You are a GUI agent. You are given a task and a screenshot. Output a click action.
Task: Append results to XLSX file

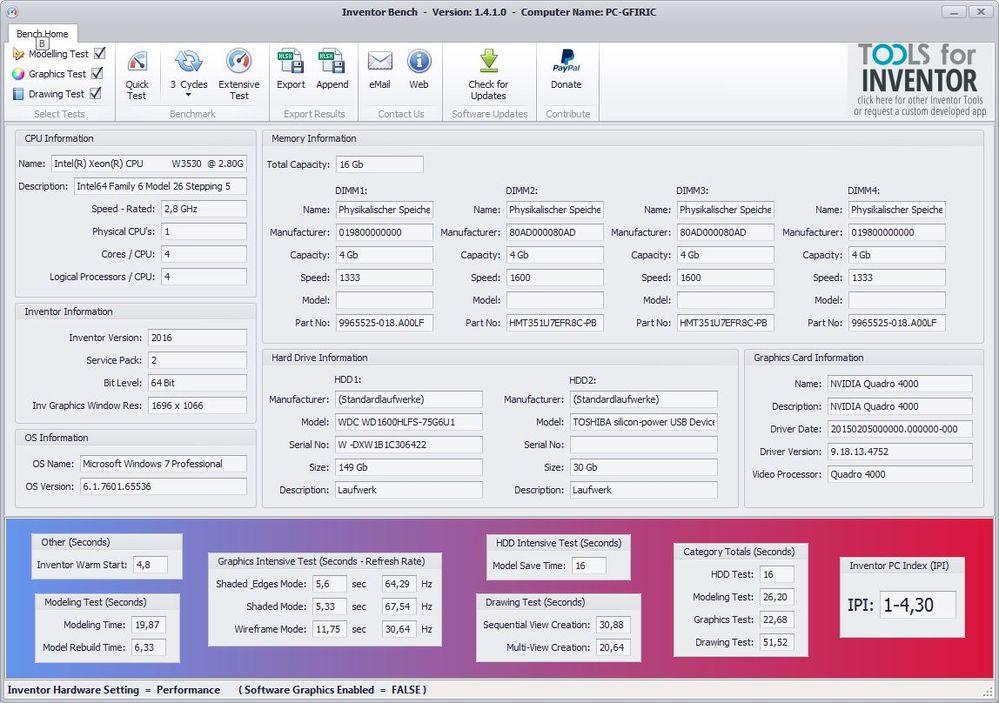click(332, 69)
